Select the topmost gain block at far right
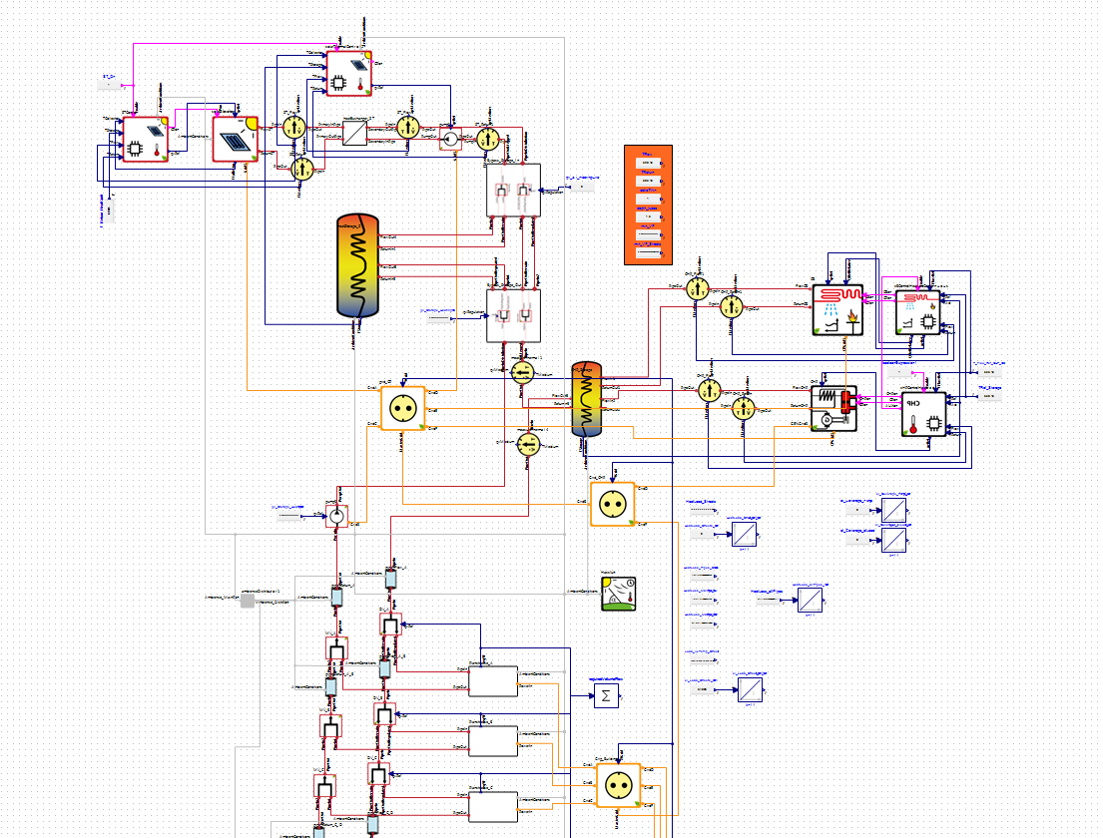Image resolution: width=1103 pixels, height=838 pixels. tap(893, 510)
